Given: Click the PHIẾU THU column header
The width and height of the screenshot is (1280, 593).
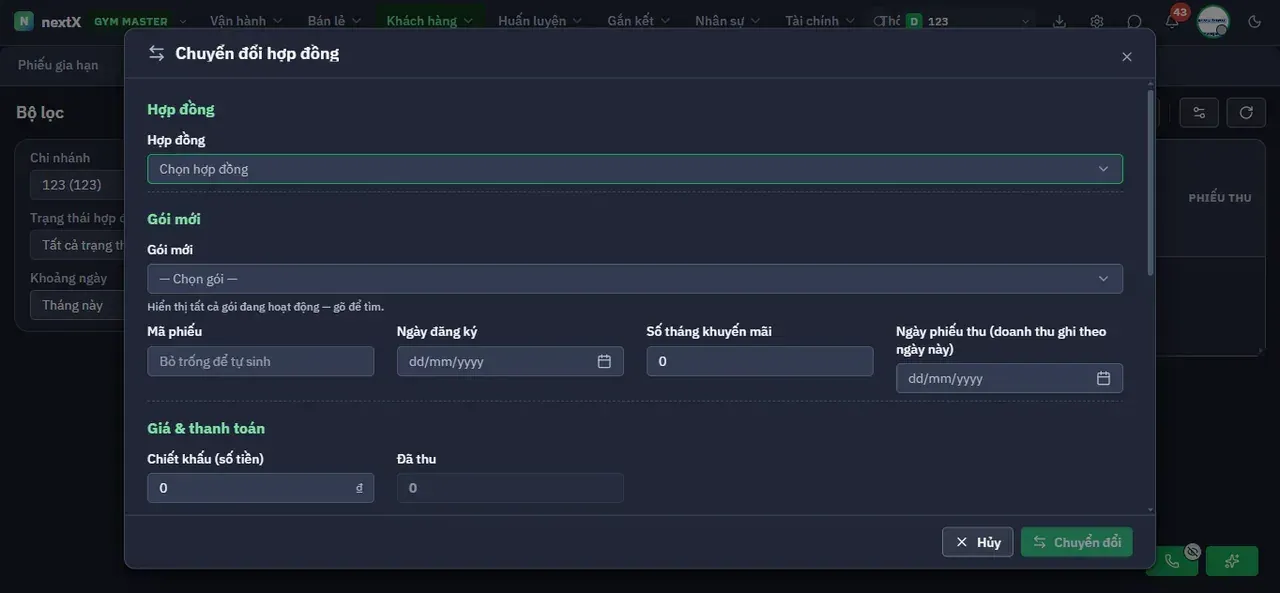Looking at the screenshot, I should click(1220, 198).
